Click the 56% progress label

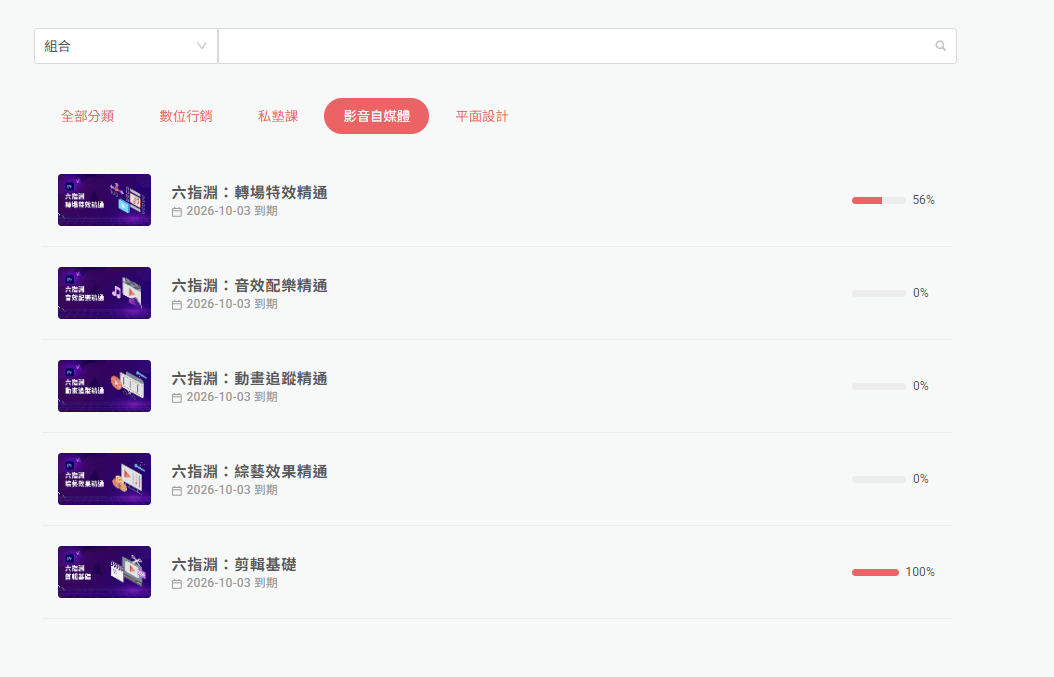point(924,200)
